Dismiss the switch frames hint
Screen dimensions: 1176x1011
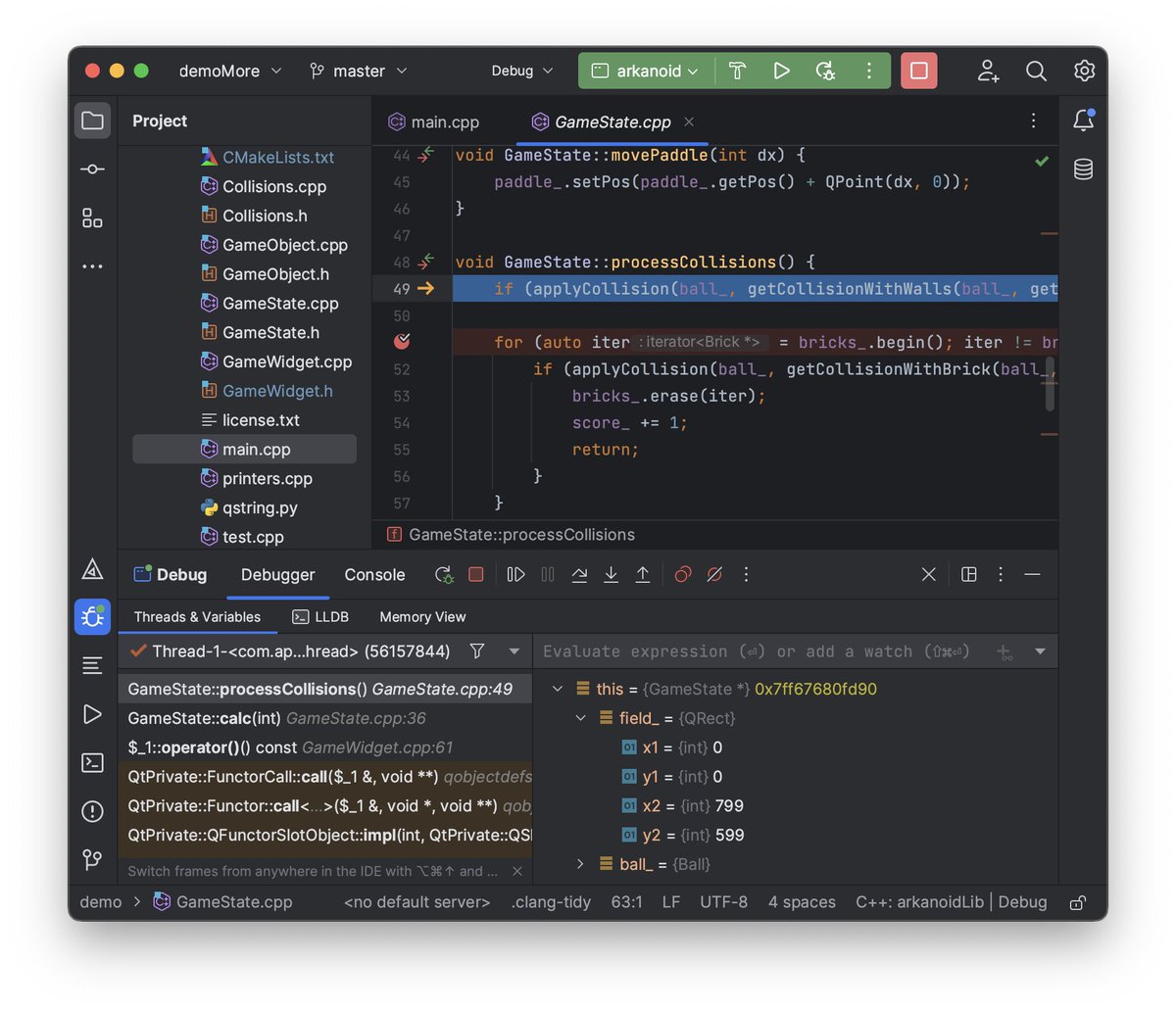[517, 871]
